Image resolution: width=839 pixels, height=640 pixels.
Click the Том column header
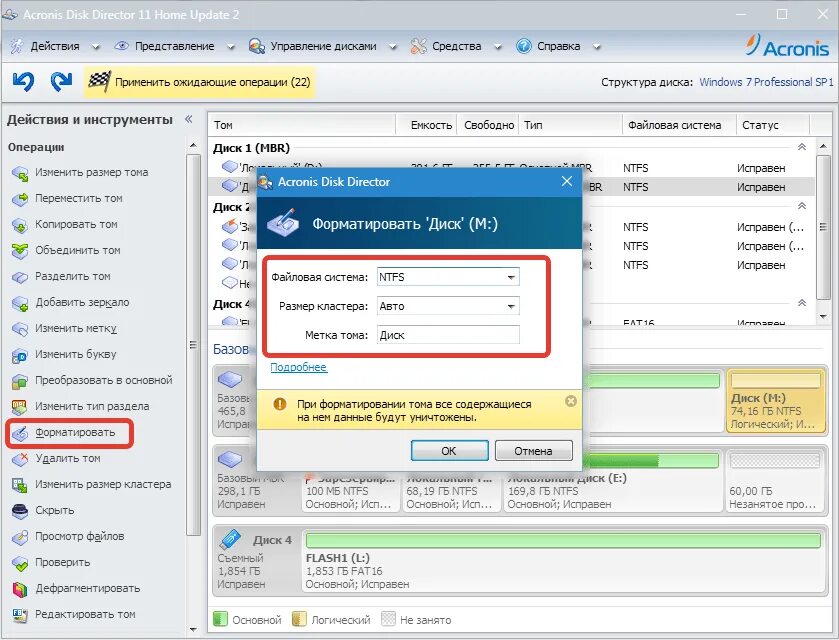pyautogui.click(x=301, y=125)
